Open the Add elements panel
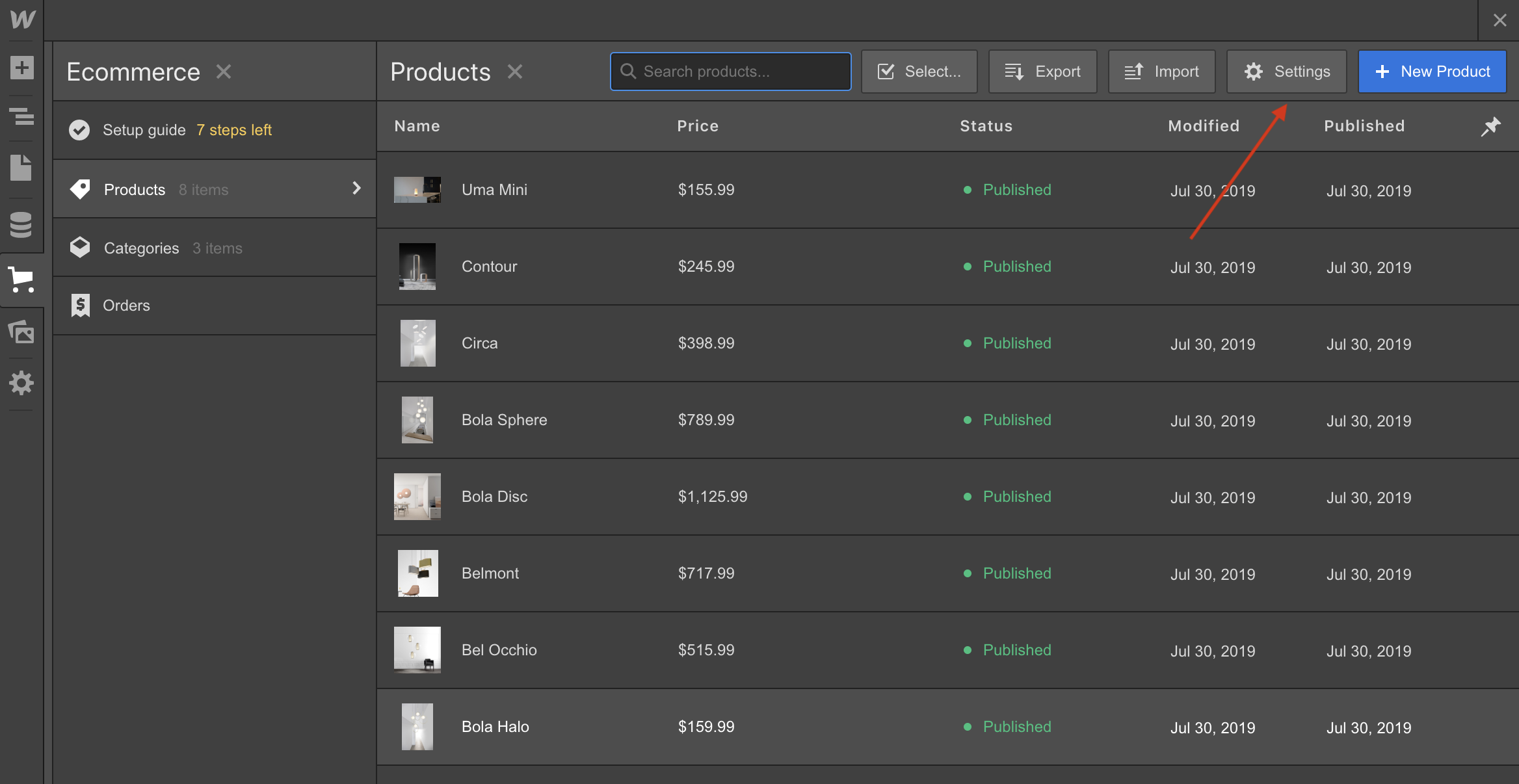 coord(21,68)
